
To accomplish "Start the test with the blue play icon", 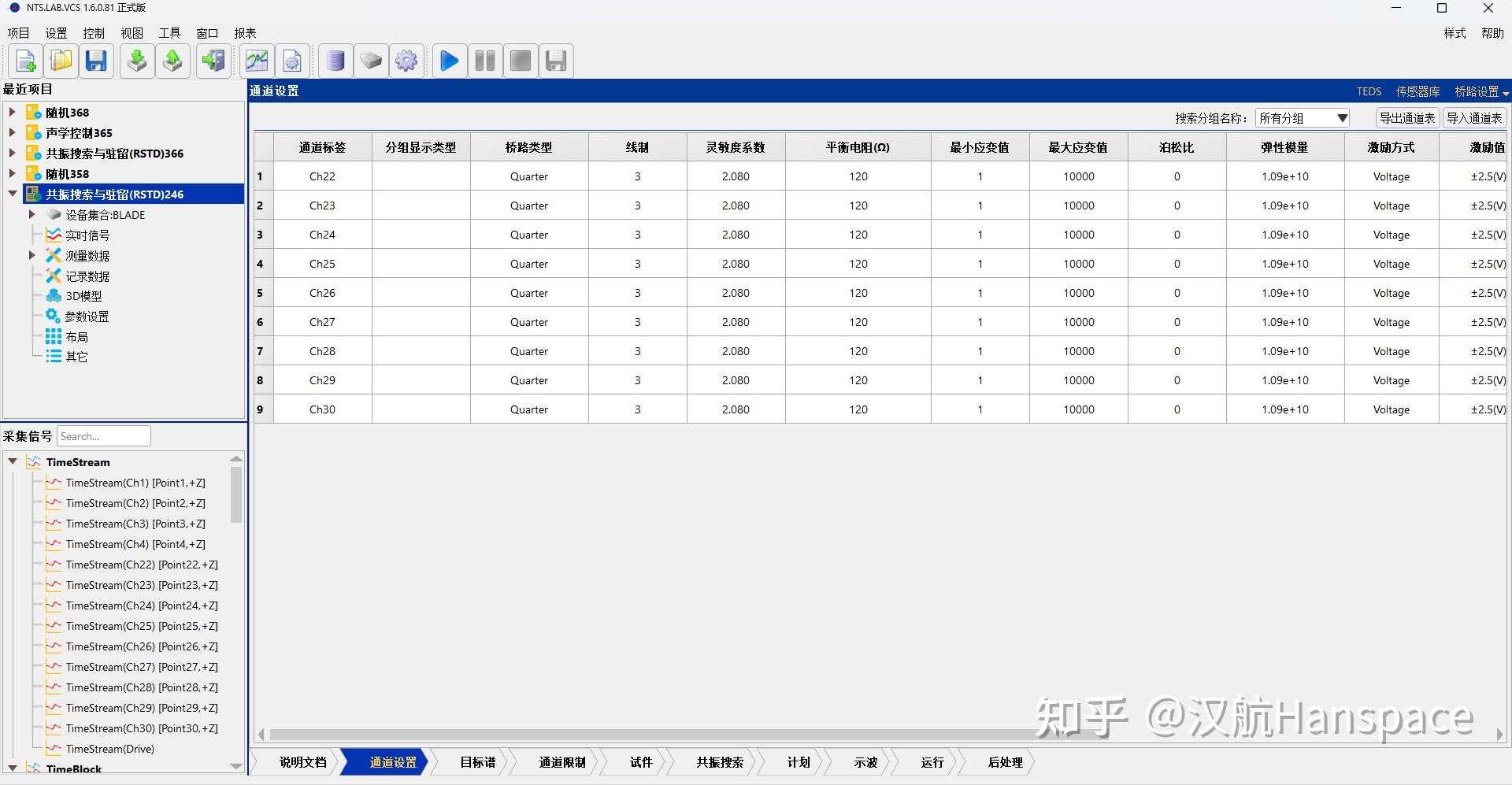I will [449, 61].
